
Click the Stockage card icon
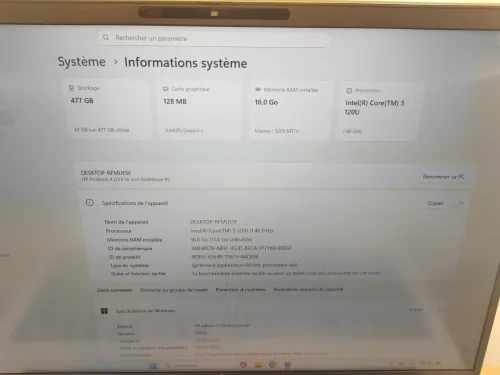[71, 88]
